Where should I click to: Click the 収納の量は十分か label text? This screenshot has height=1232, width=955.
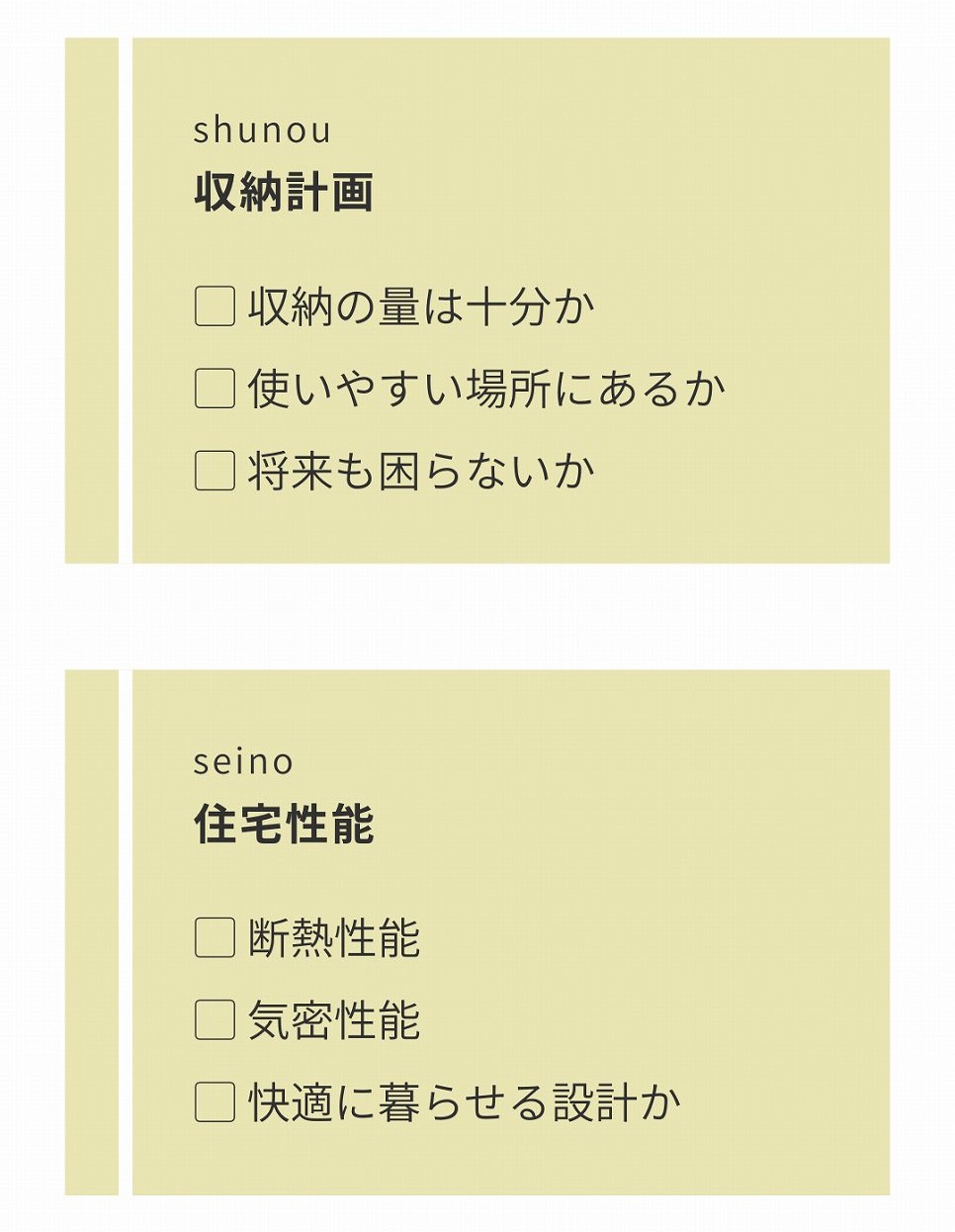(421, 307)
